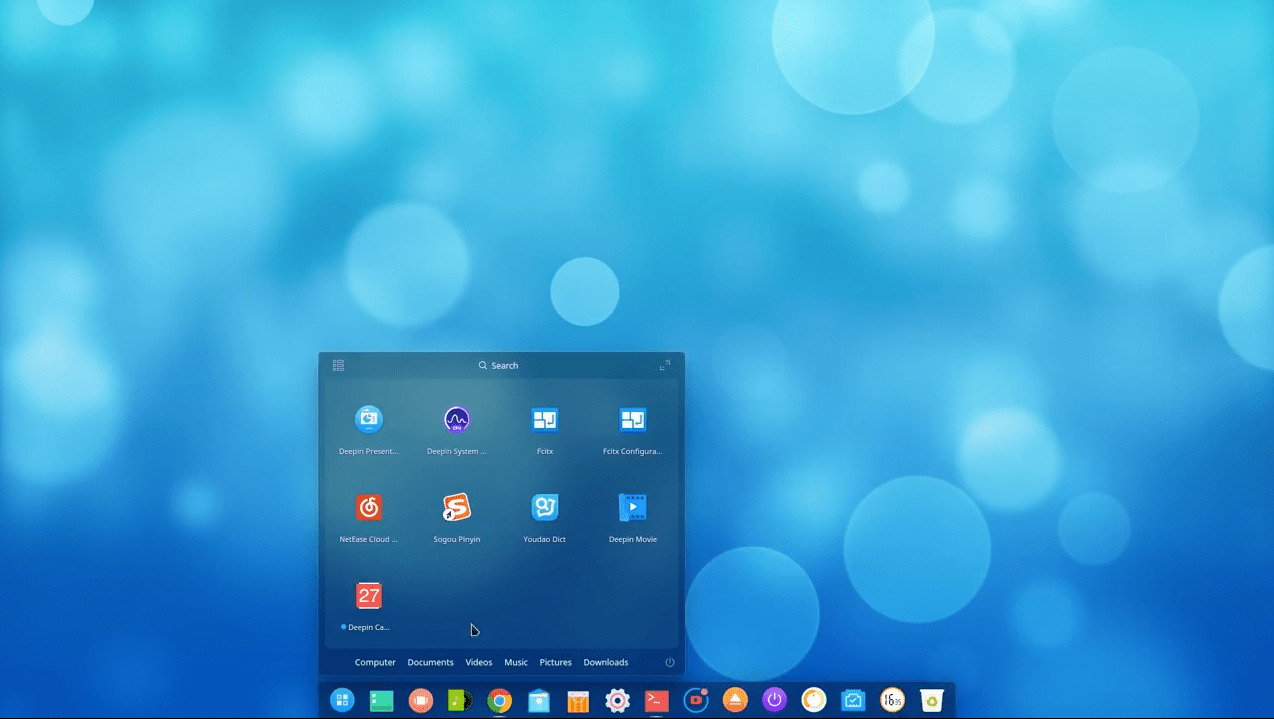Launch Deepin System Monitor
The height and width of the screenshot is (719, 1274).
457,419
